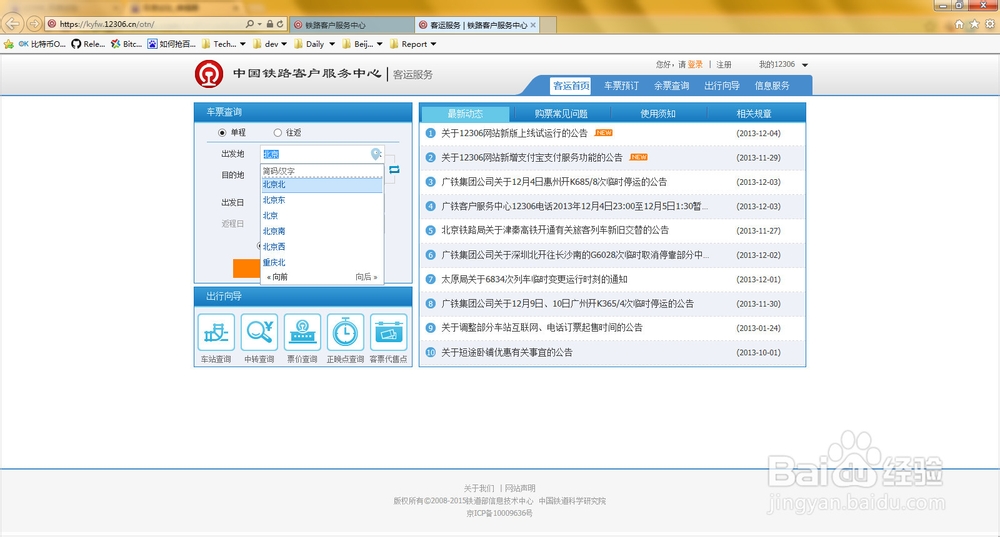Open 关于短途卧铺优惠 notice
This screenshot has width=1000, height=537.
coord(507,352)
